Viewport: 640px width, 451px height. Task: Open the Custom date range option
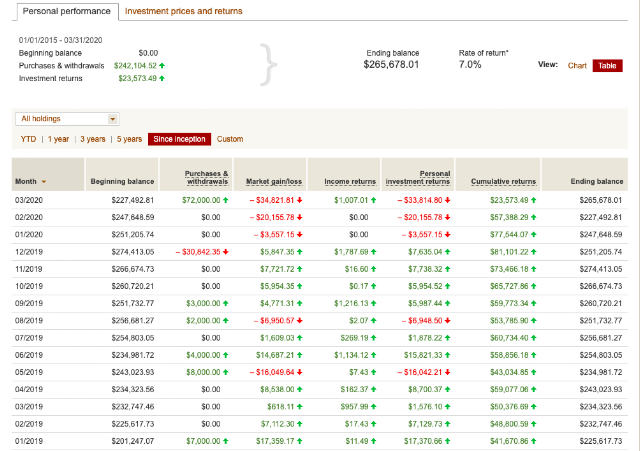pyautogui.click(x=230, y=139)
